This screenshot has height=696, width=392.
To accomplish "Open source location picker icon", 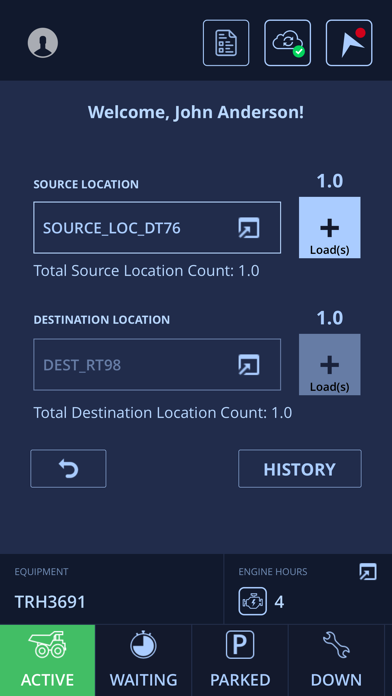I will tap(249, 228).
